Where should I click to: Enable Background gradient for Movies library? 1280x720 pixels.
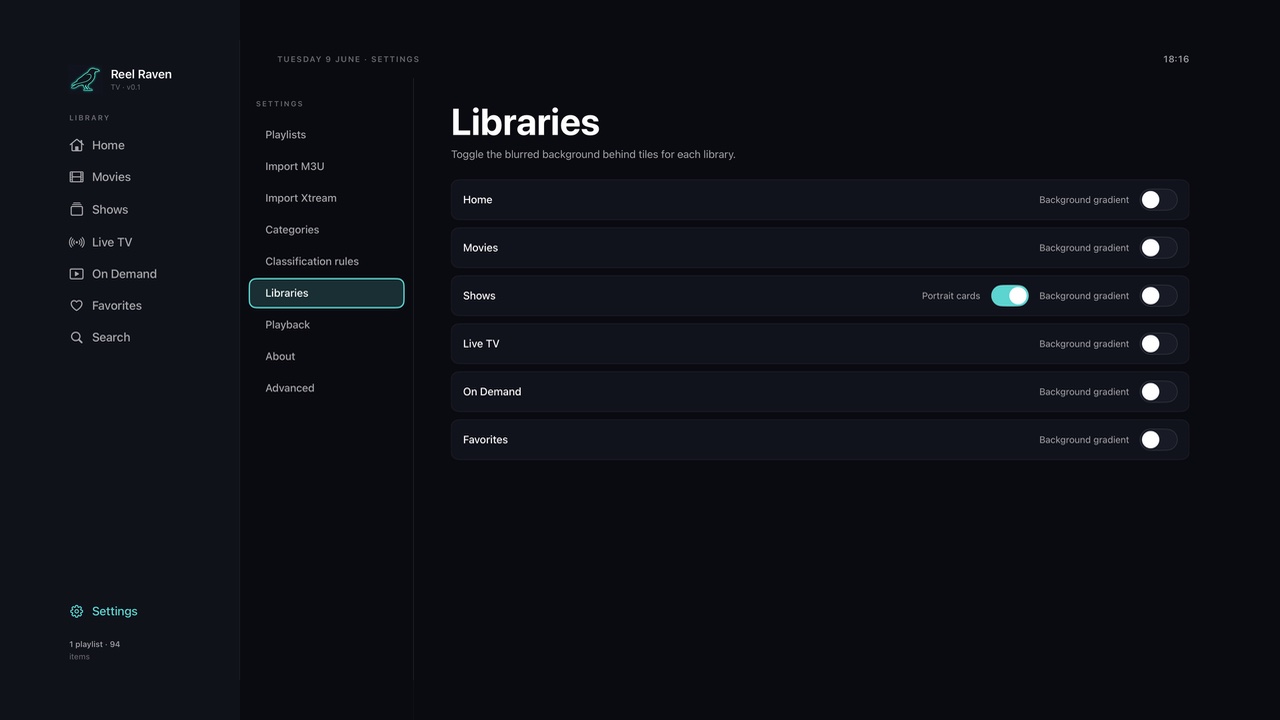tap(1158, 248)
